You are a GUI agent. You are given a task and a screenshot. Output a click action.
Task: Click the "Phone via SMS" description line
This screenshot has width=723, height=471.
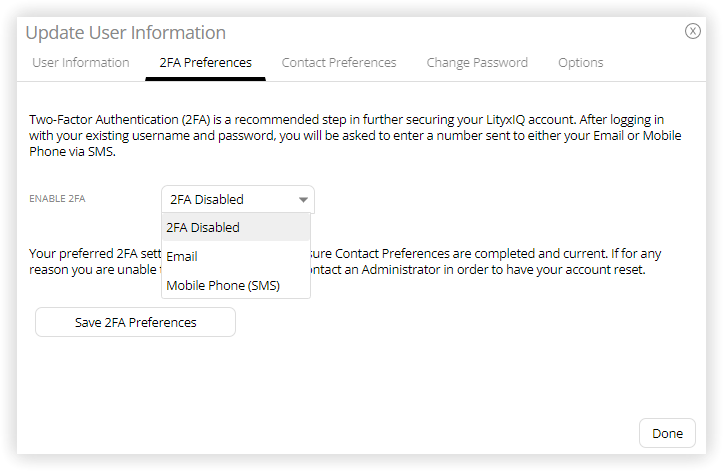coord(72,152)
